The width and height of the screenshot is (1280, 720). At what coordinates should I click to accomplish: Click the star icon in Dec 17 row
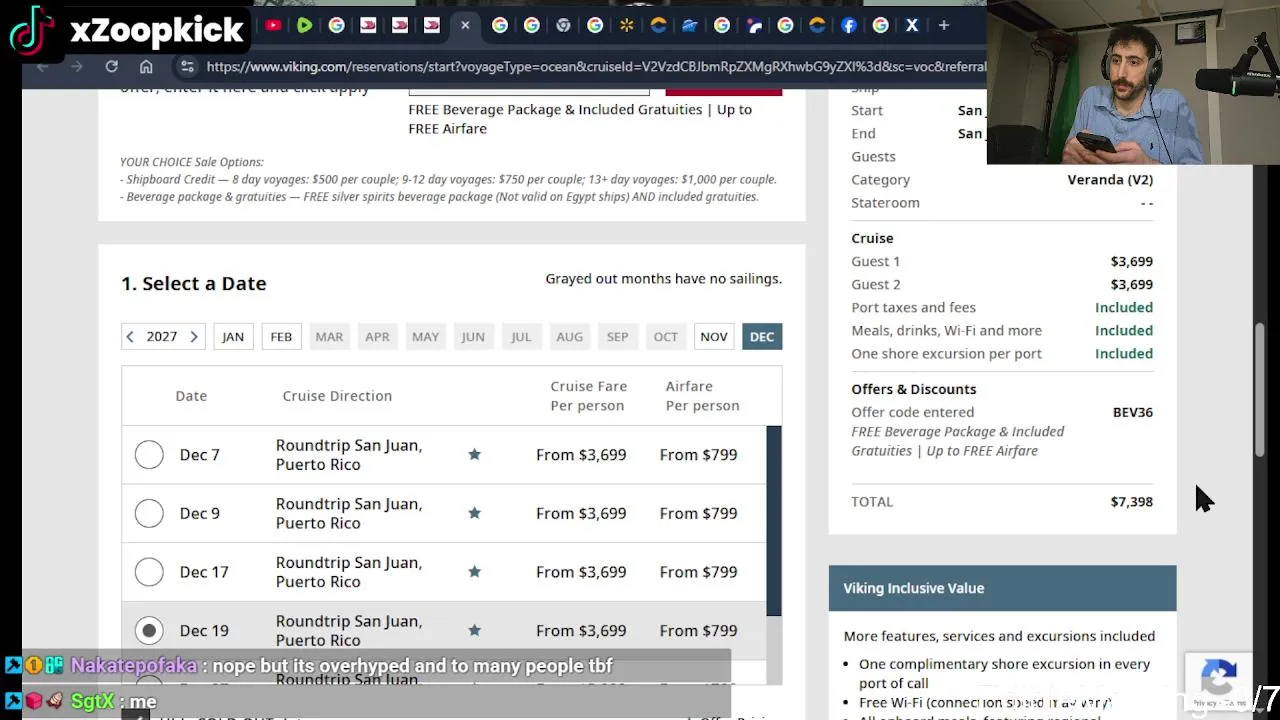pyautogui.click(x=474, y=572)
